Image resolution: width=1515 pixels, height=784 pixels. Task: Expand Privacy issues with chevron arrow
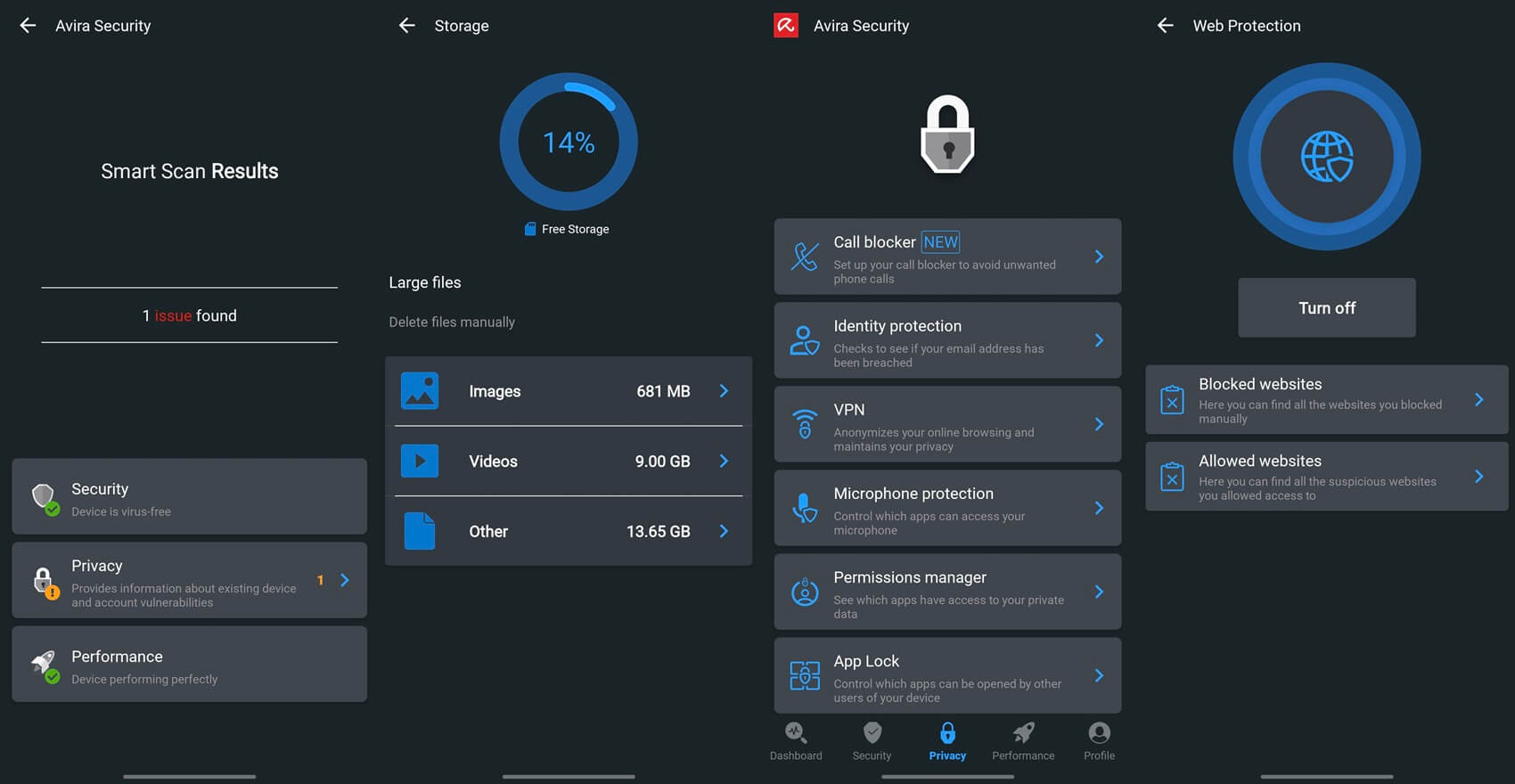pos(345,580)
